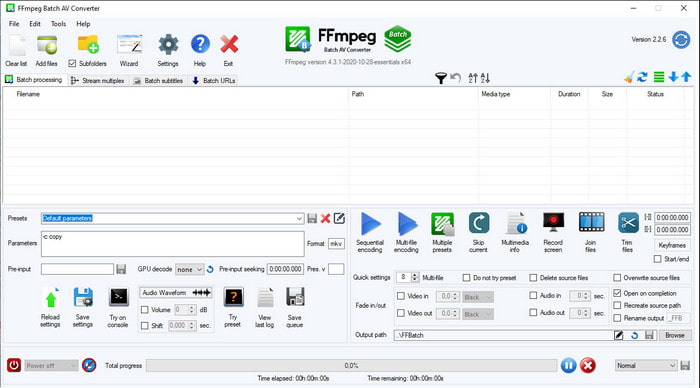The width and height of the screenshot is (700, 388).
Task: Click the filter funnel icon
Action: pos(441,78)
